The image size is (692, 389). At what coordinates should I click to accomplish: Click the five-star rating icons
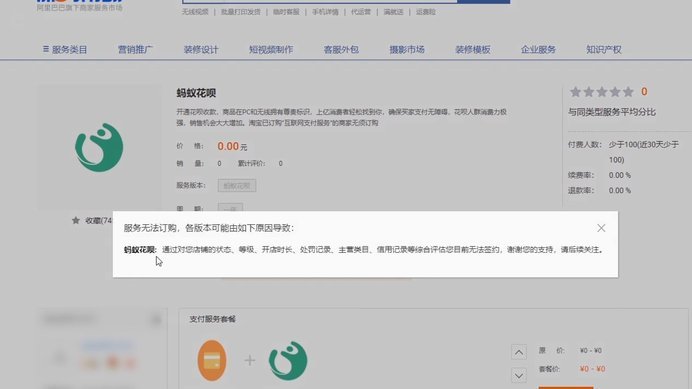(x=602, y=92)
